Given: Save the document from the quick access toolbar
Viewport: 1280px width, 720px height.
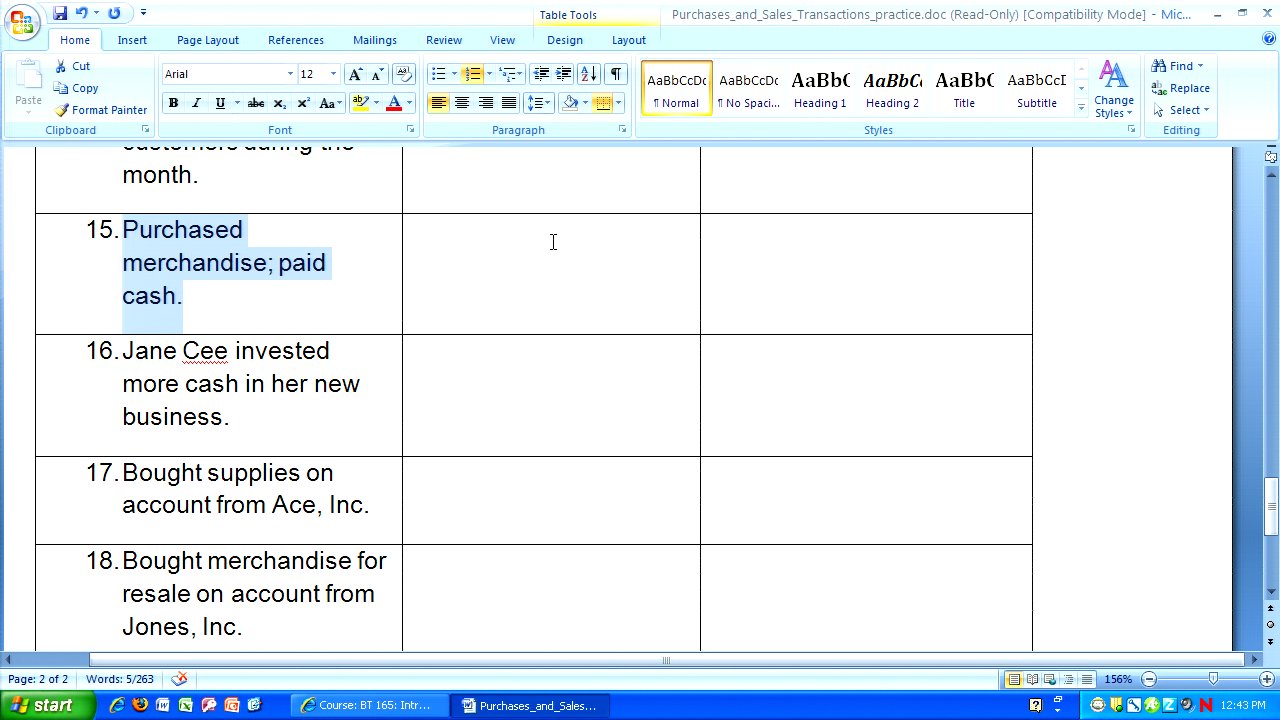Looking at the screenshot, I should [60, 13].
